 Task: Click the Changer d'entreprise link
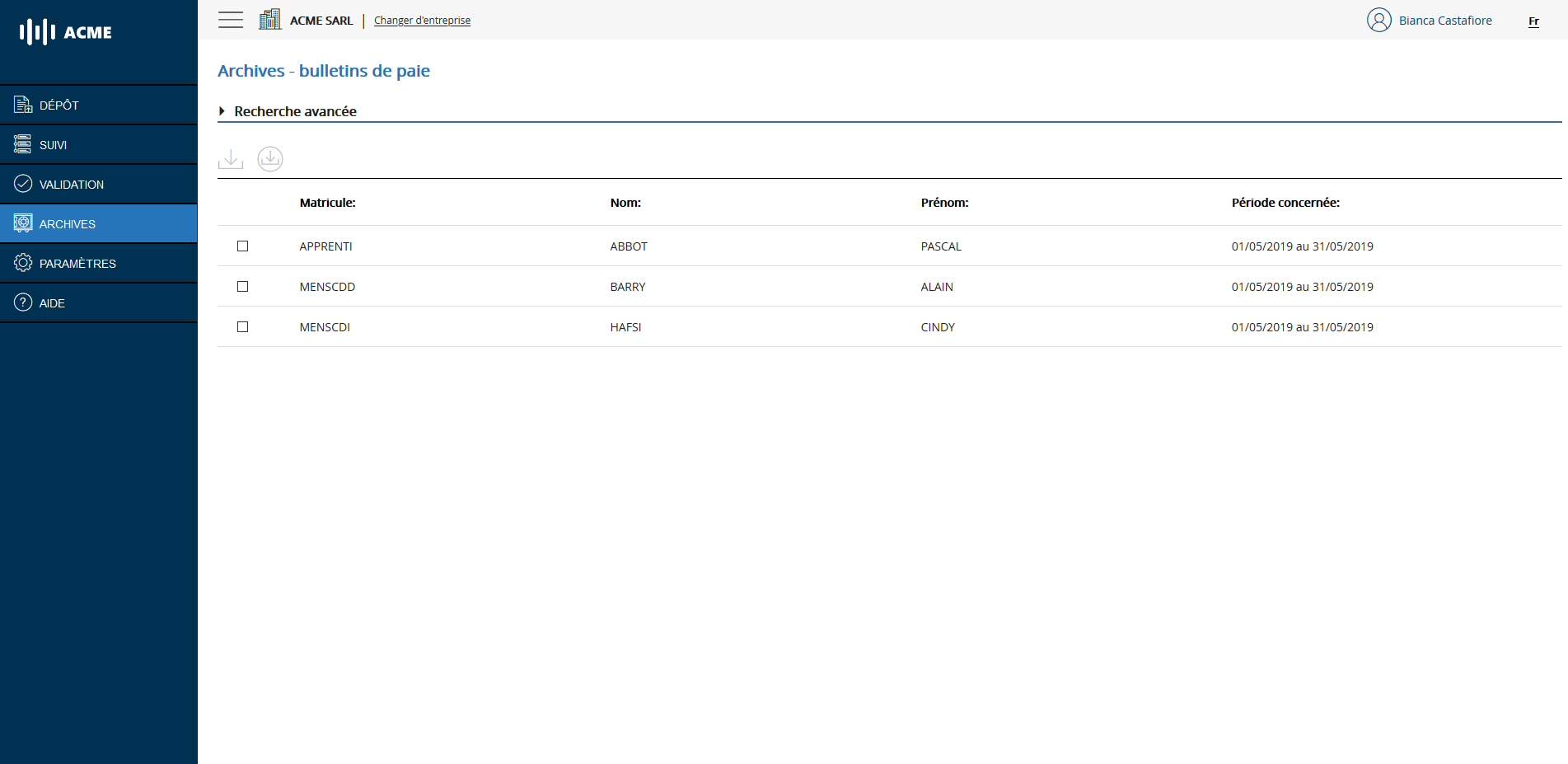point(422,21)
